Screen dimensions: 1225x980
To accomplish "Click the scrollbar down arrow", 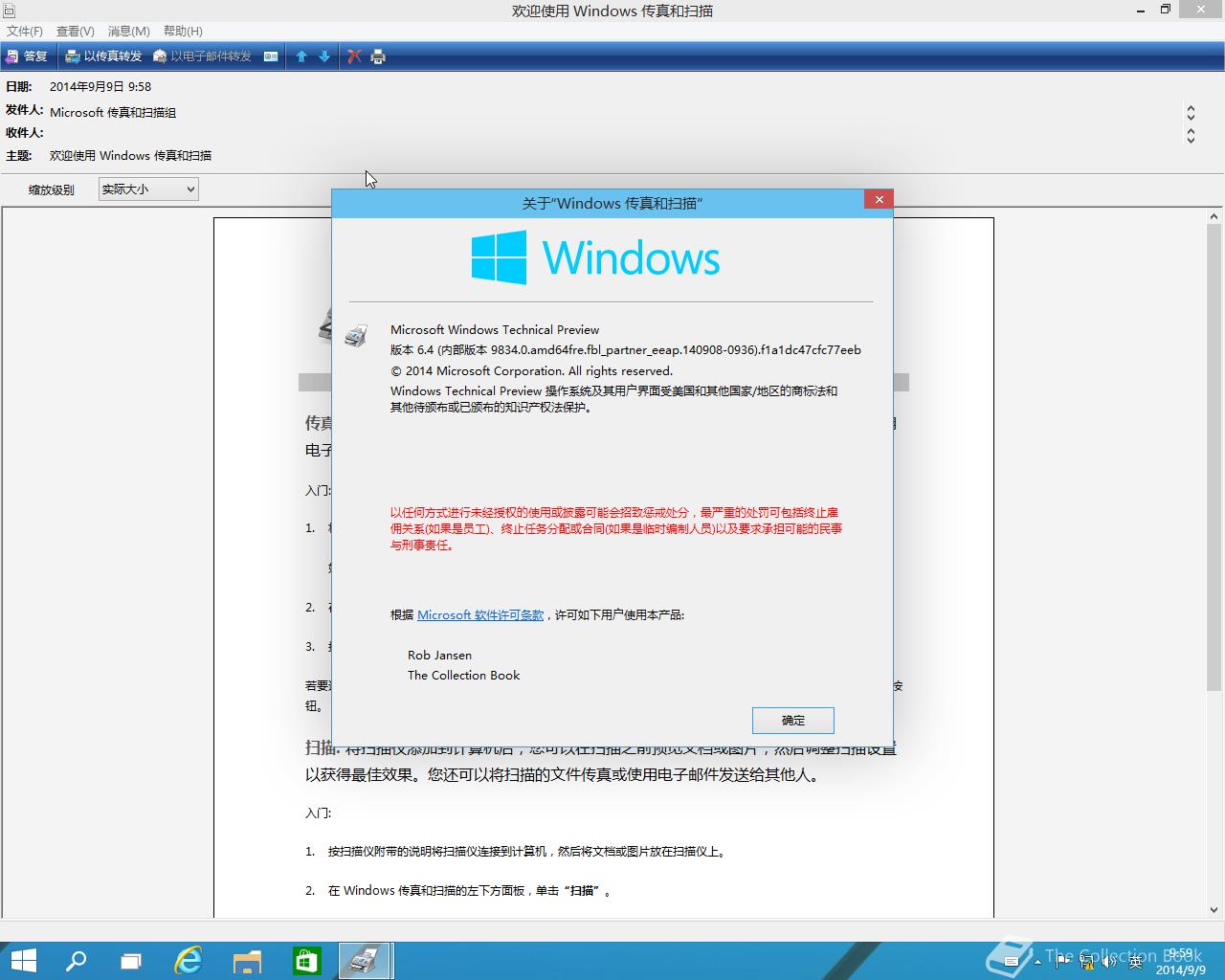I will tap(1214, 910).
